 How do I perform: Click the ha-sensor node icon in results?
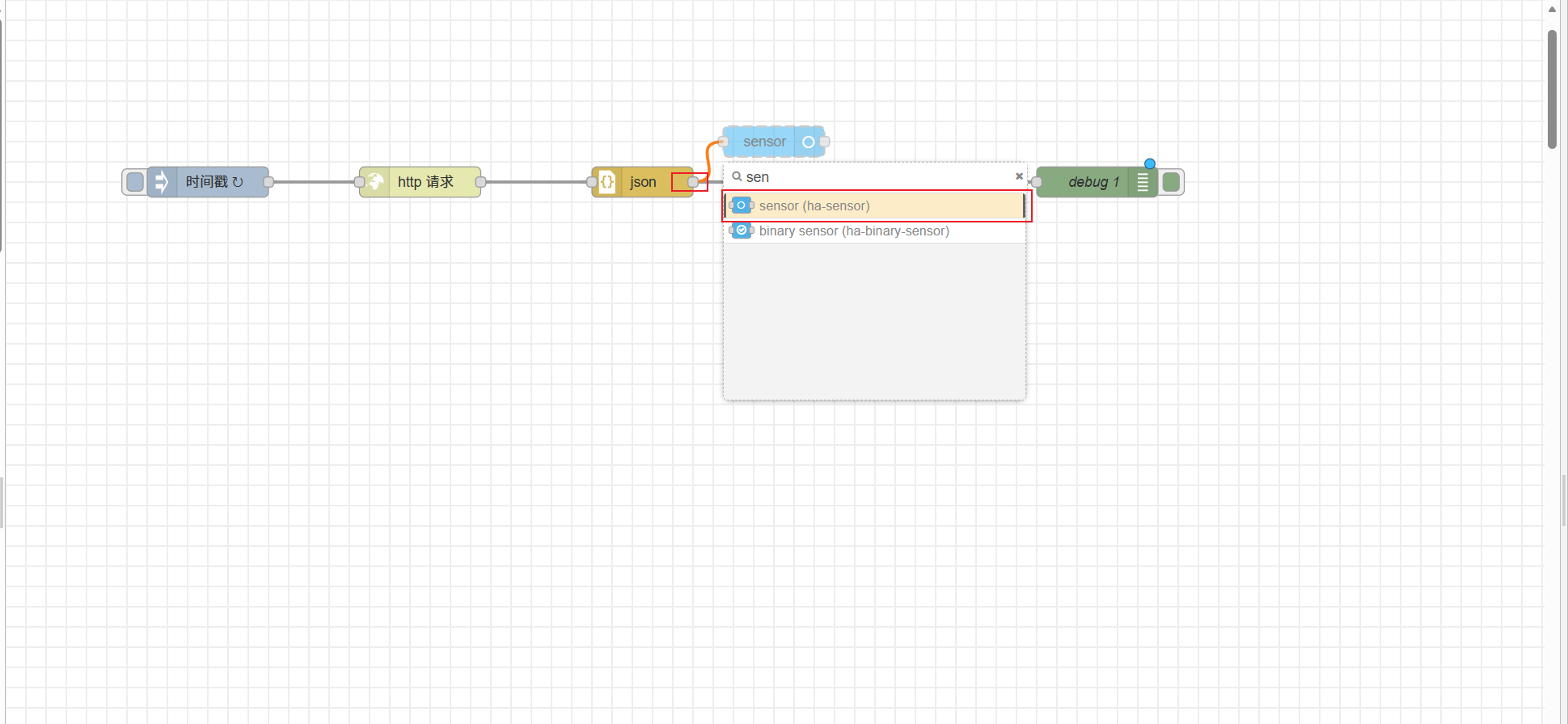(x=742, y=205)
